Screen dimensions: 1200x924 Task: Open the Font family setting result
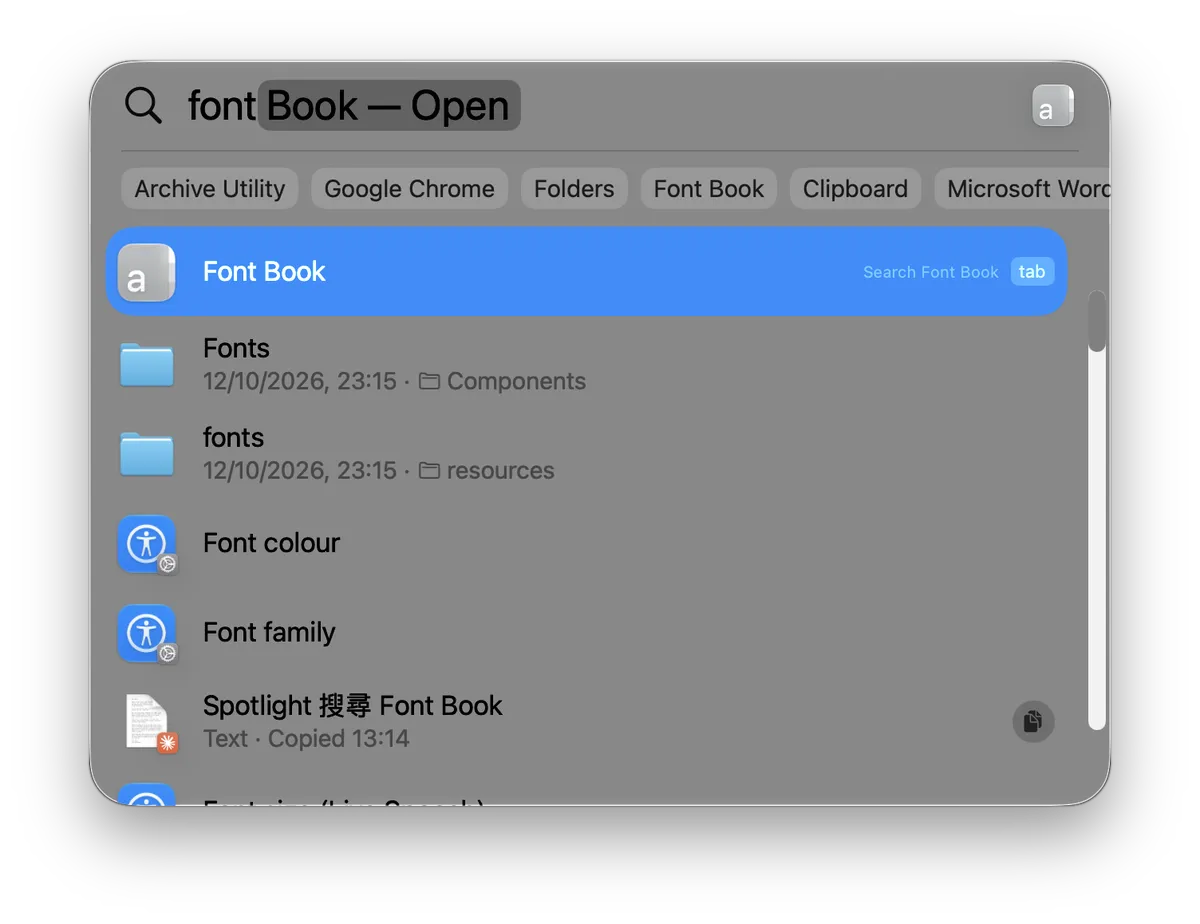pos(587,633)
